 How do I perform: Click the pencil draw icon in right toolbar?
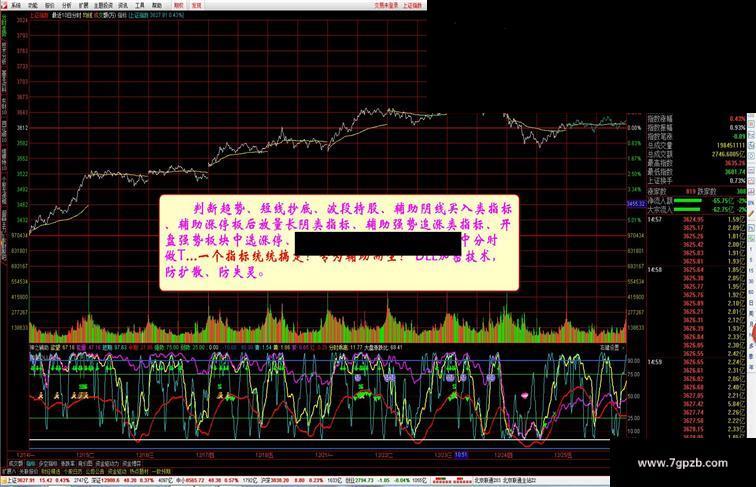pyautogui.click(x=751, y=214)
